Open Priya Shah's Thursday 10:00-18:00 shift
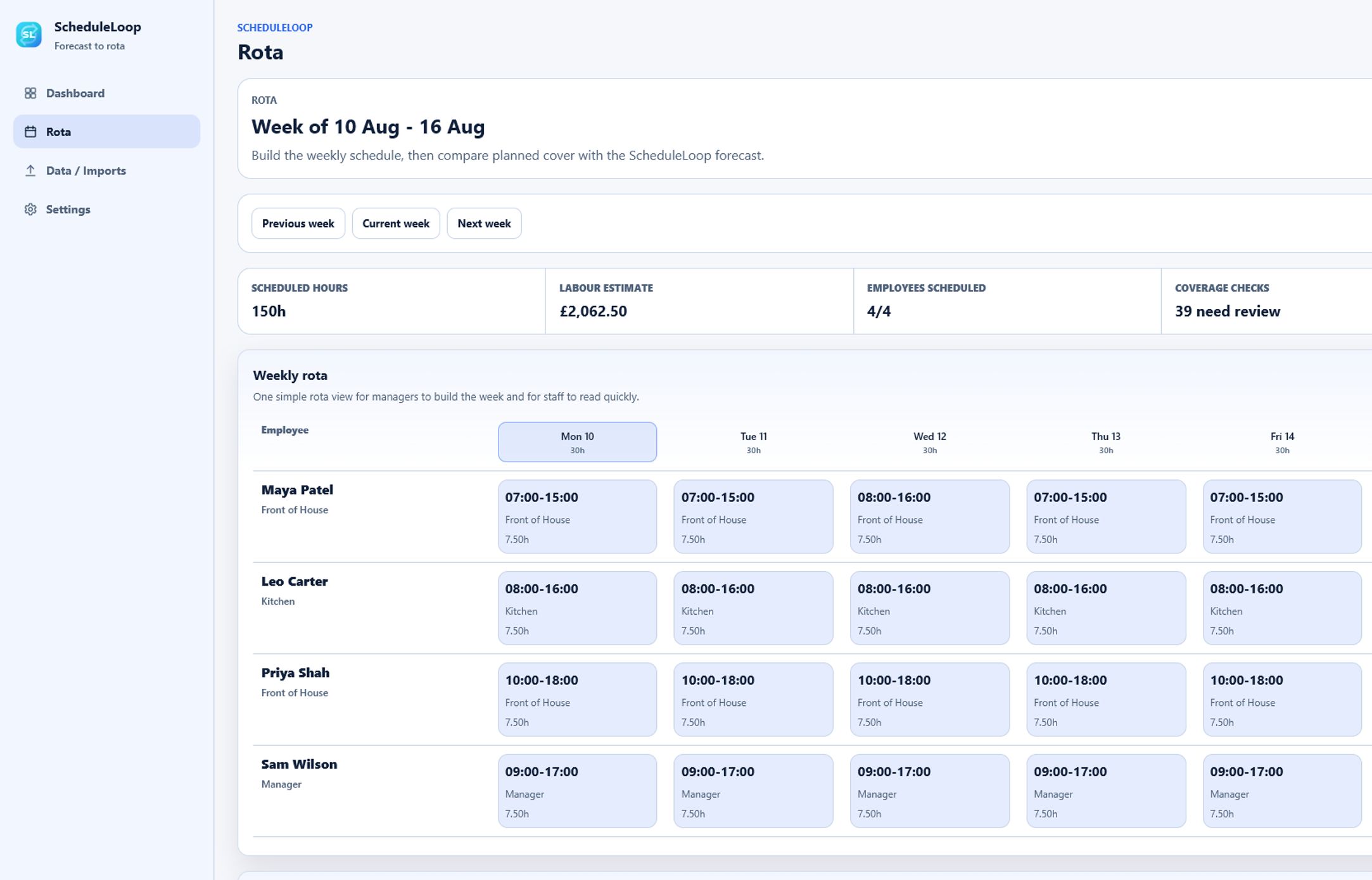Image resolution: width=1372 pixels, height=880 pixels. [1106, 700]
